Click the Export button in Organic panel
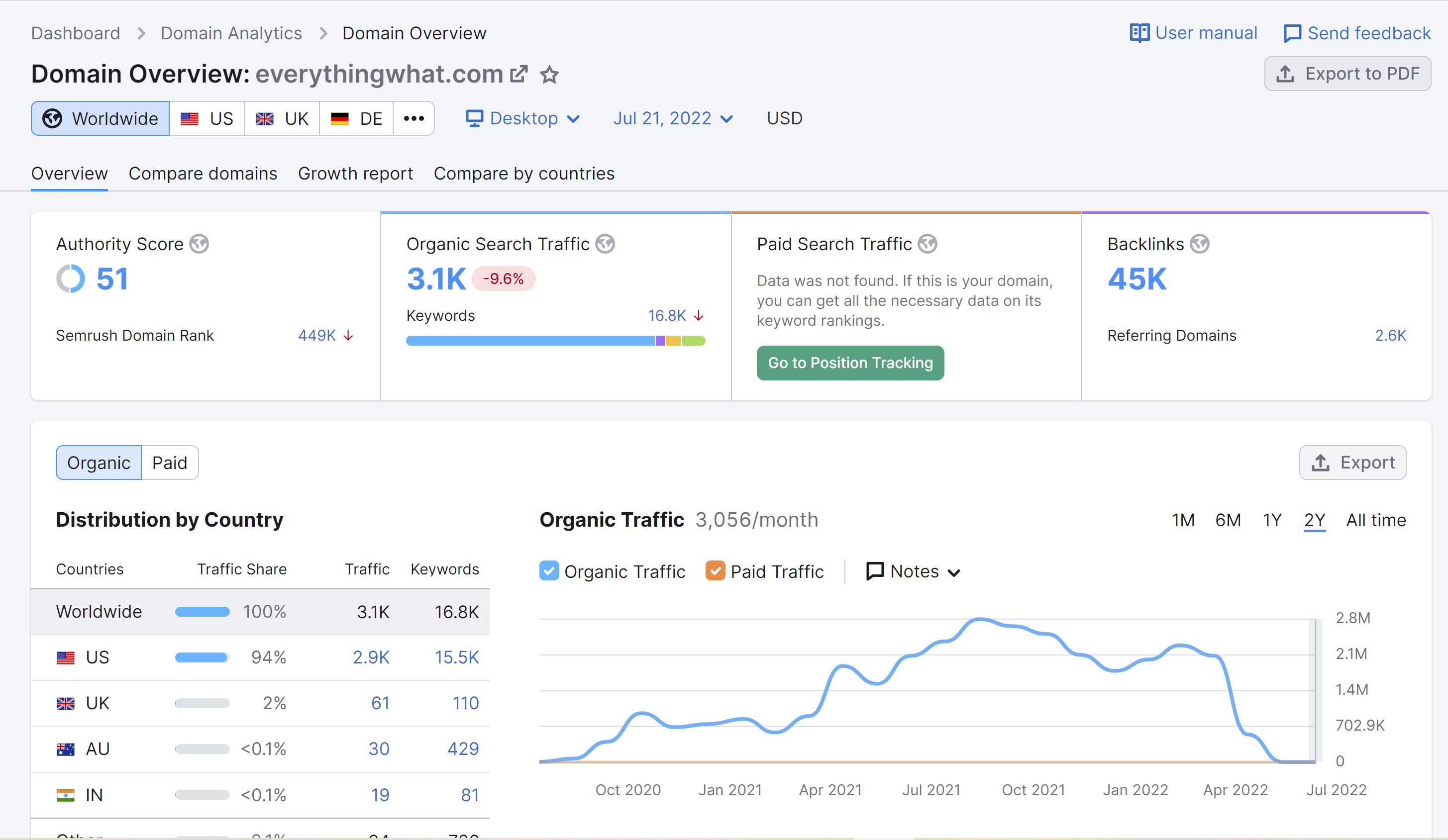The height and width of the screenshot is (840, 1448). tap(1352, 463)
